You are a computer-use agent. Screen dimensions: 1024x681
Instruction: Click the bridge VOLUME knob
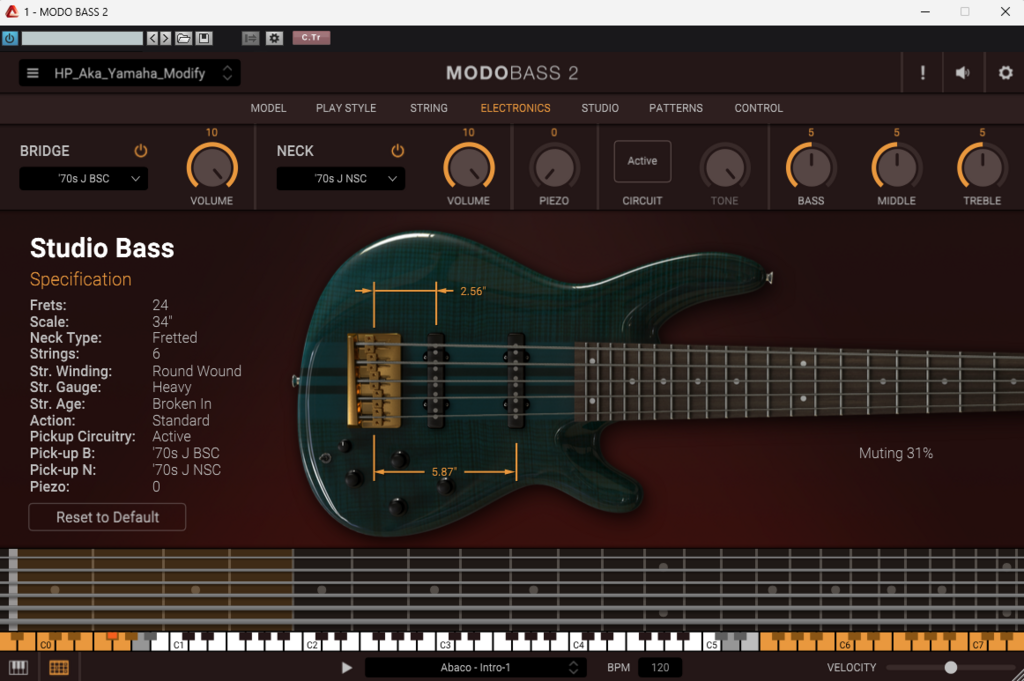212,167
